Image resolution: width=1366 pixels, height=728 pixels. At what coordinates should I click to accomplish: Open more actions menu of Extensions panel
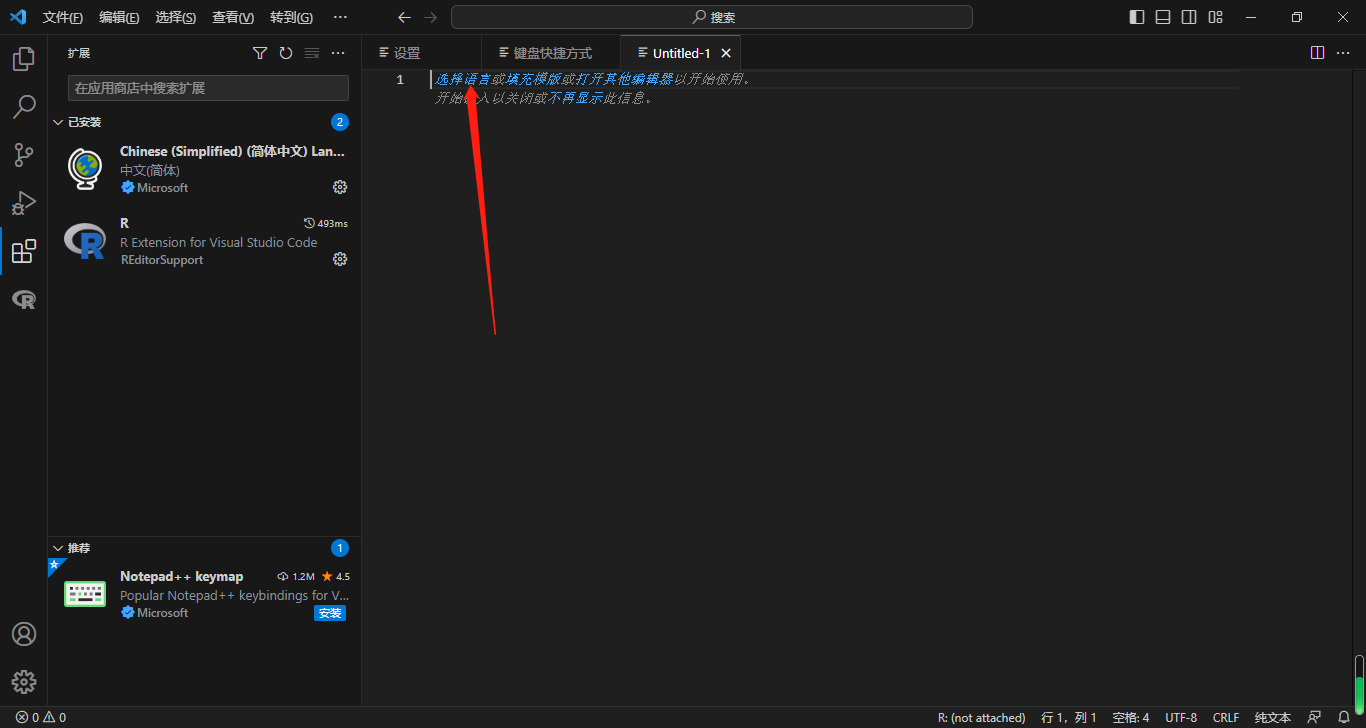pyautogui.click(x=337, y=52)
